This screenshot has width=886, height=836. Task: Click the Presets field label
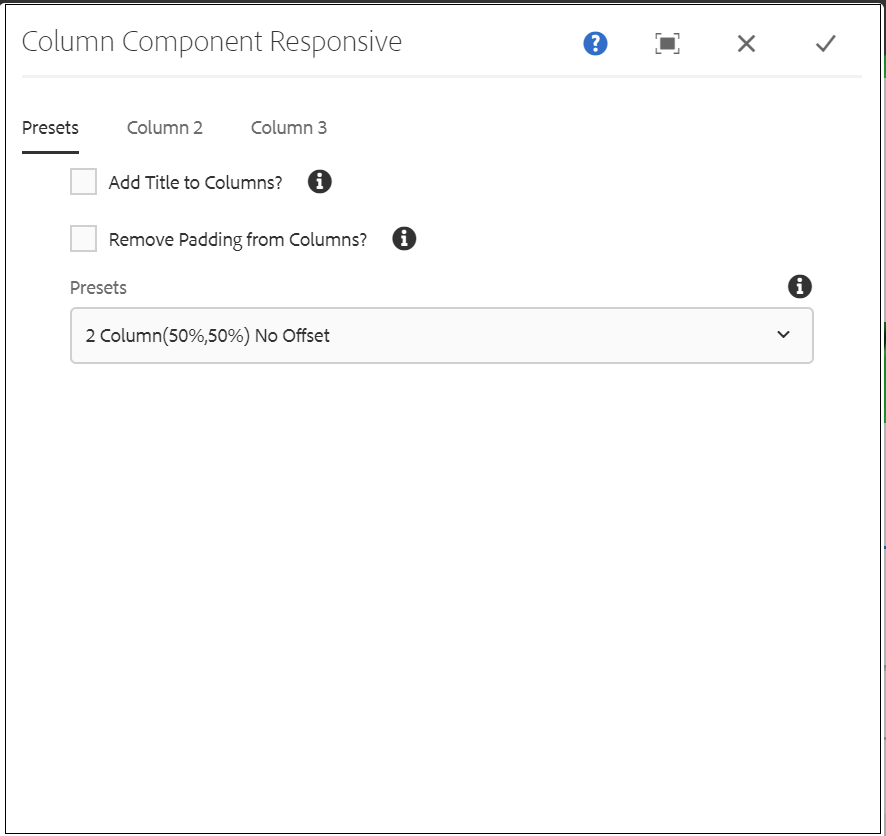pos(98,287)
